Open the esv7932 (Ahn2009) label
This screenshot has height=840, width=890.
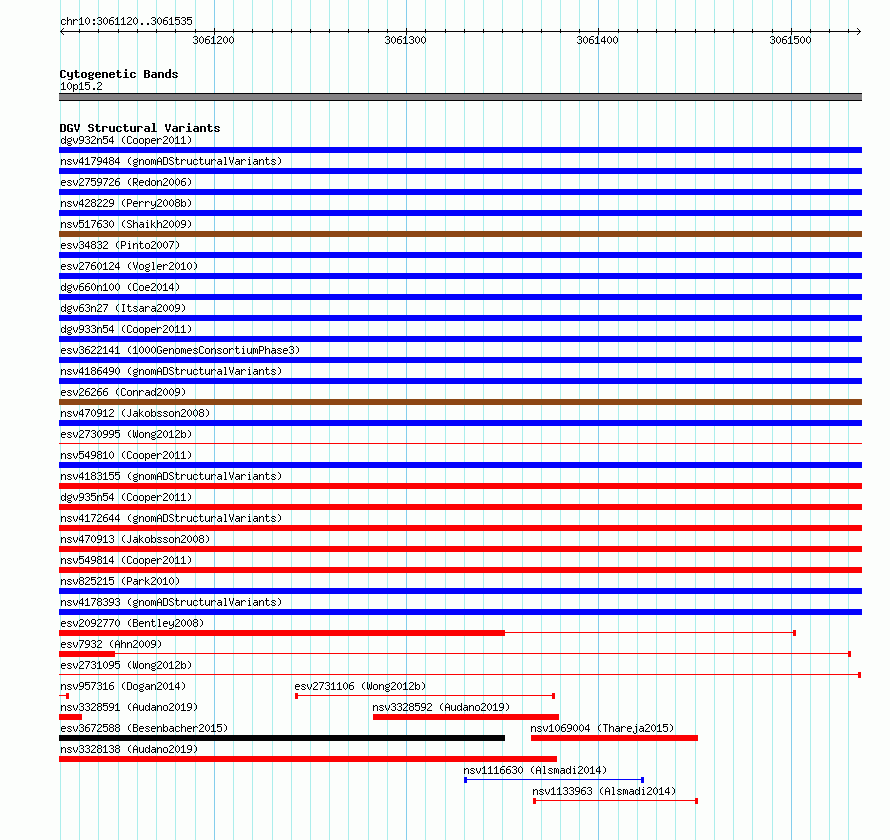click(111, 644)
